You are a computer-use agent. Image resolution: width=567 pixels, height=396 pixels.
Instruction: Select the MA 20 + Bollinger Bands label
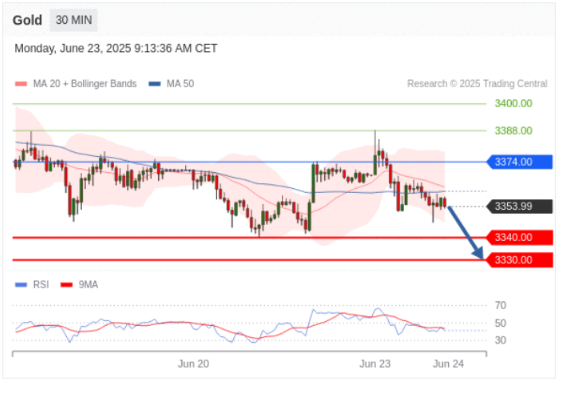tap(85, 84)
